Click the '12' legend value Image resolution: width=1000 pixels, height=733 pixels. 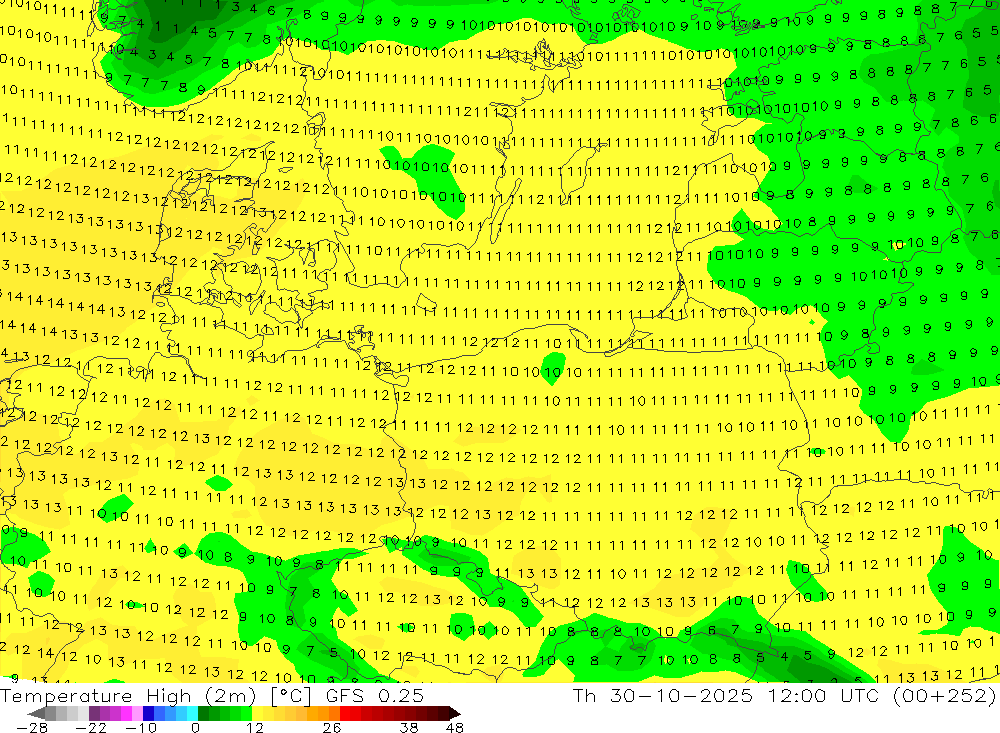[x=254, y=728]
